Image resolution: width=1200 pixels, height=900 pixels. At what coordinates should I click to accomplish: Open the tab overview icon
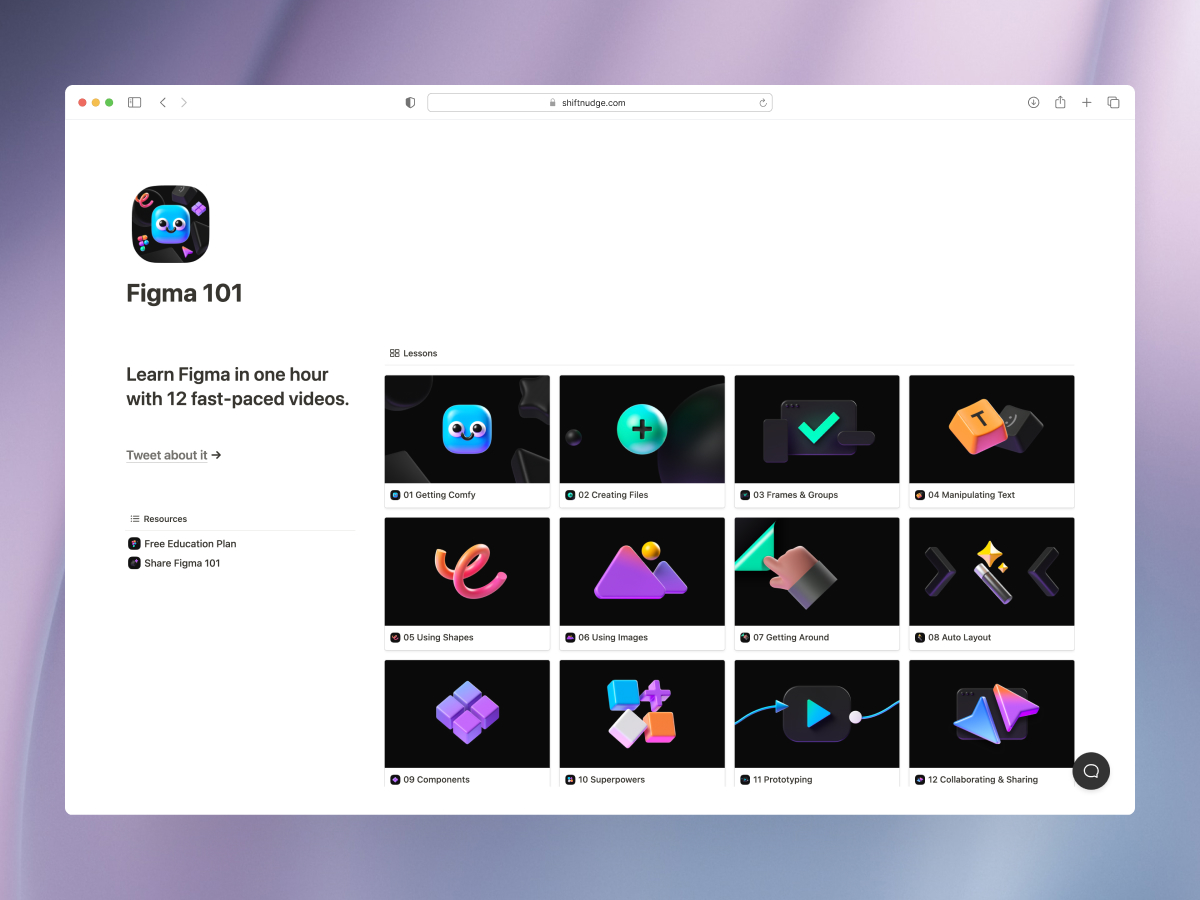(1113, 102)
